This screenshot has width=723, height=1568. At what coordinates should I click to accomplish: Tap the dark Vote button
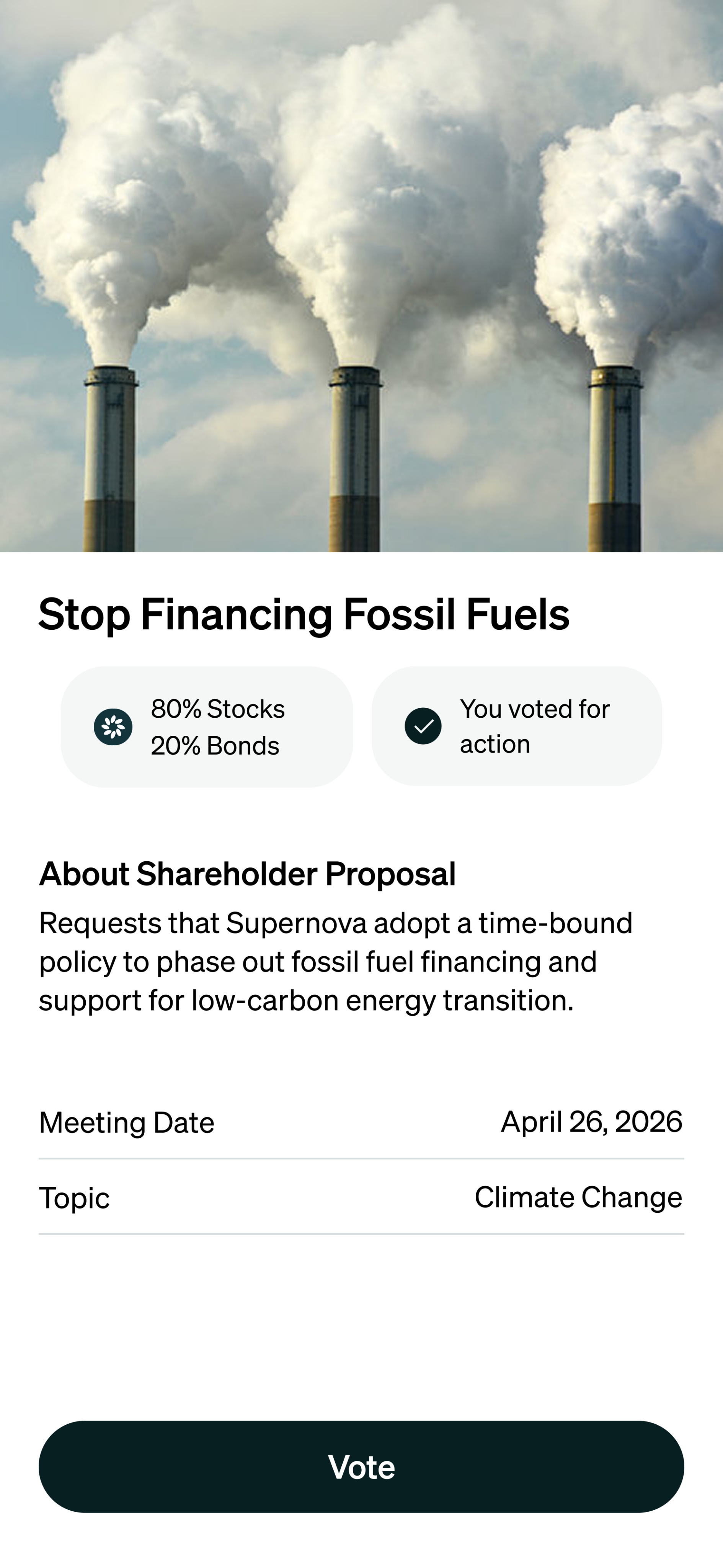coord(361,1466)
